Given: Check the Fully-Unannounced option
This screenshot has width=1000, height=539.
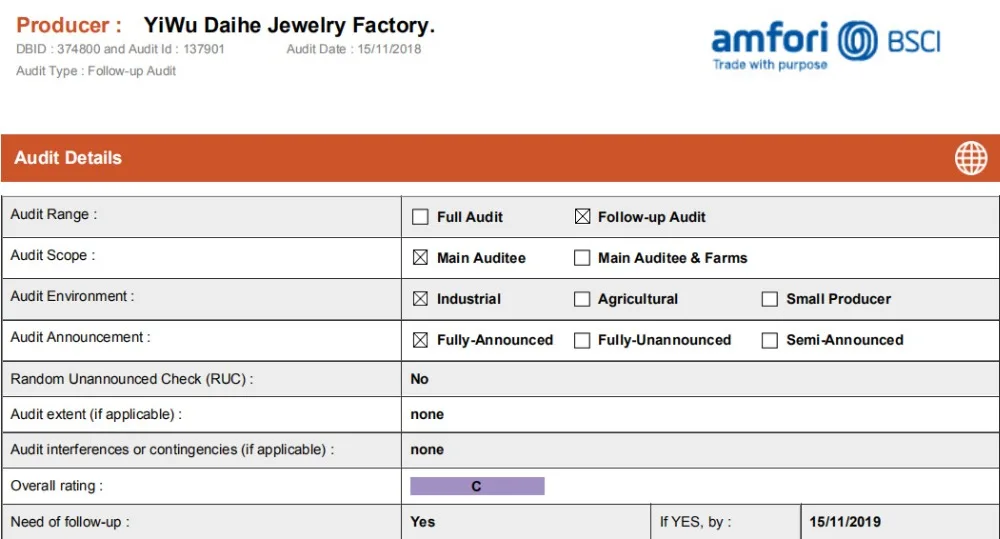Looking at the screenshot, I should click(x=582, y=340).
